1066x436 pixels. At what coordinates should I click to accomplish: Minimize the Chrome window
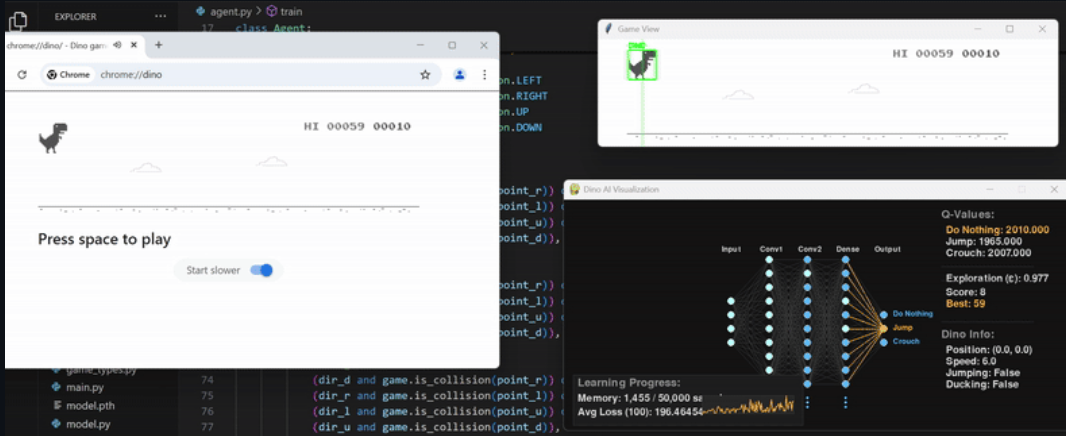coord(420,46)
